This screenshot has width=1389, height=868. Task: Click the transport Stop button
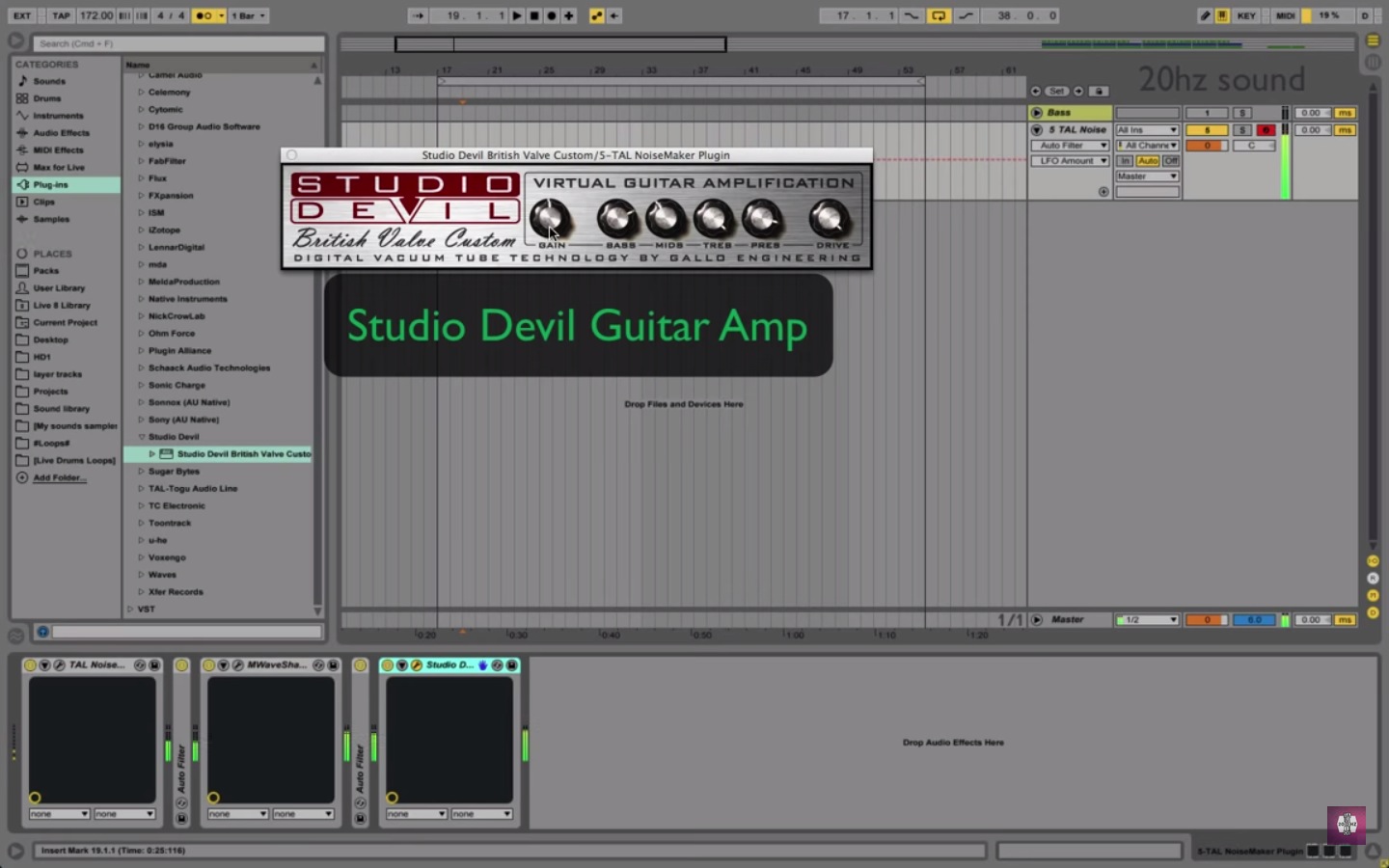(534, 15)
